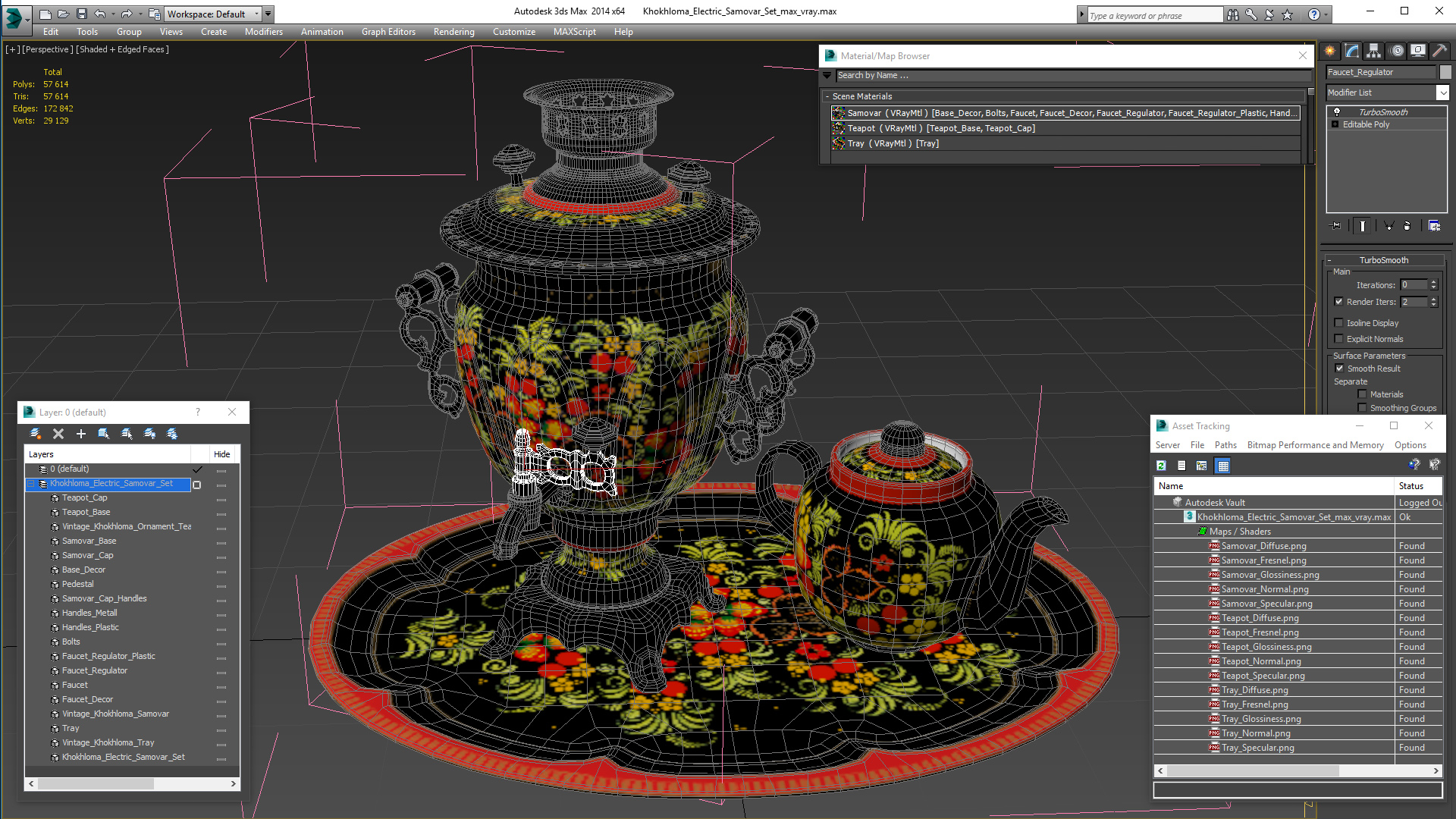Open the Utilities hammer tab
Screen dimensions: 1456x819
click(x=1439, y=51)
